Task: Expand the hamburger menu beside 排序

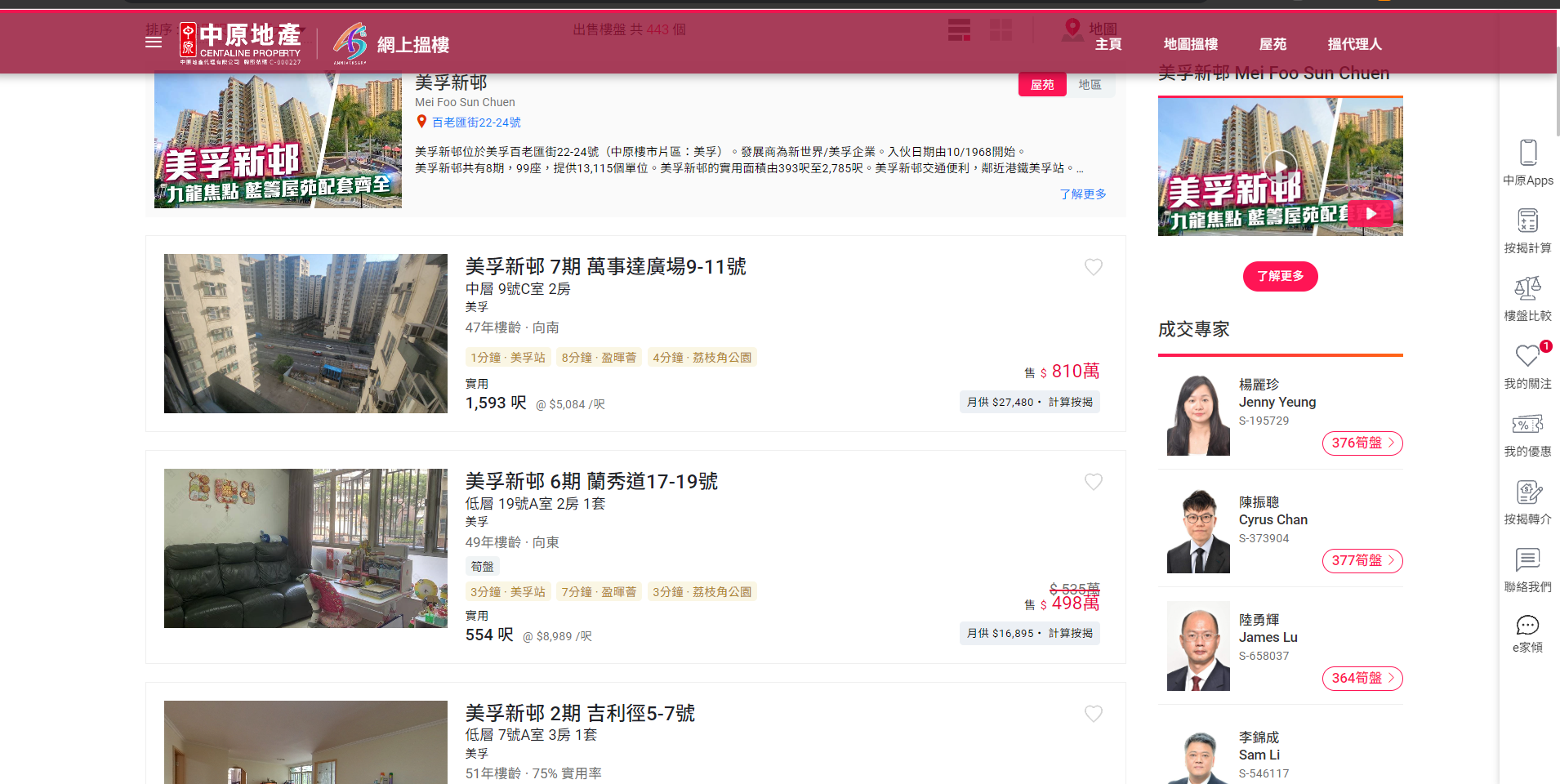Action: coord(154,42)
